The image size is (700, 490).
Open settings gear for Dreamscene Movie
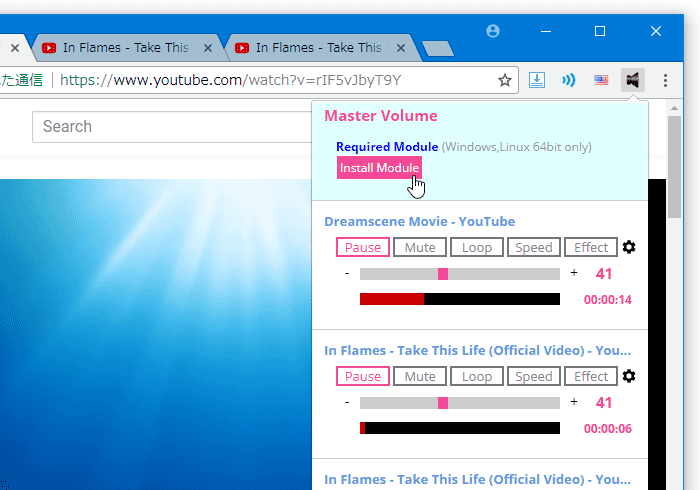click(629, 247)
